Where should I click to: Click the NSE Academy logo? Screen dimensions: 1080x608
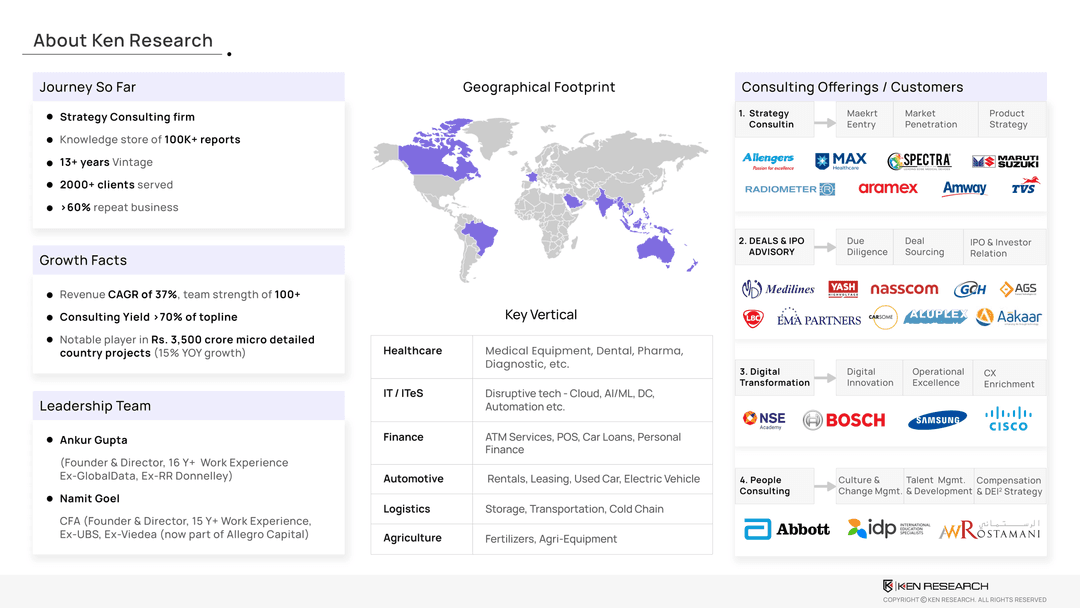click(x=764, y=420)
